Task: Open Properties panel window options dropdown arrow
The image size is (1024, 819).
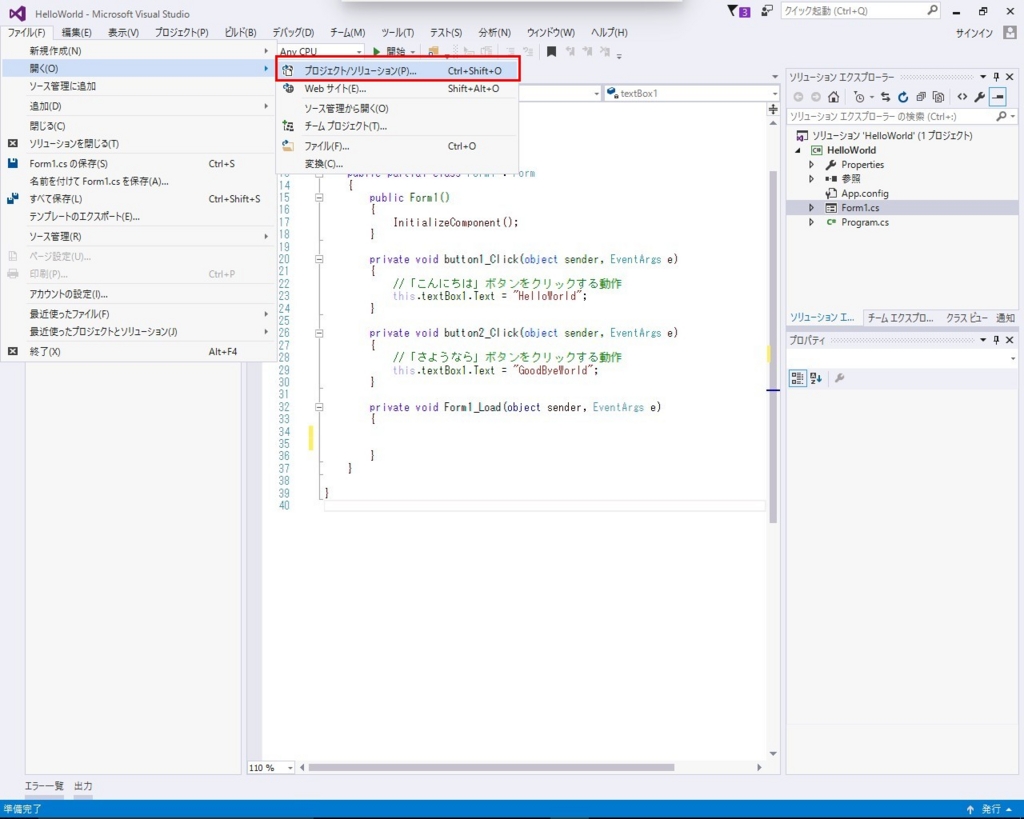Action: pos(983,340)
